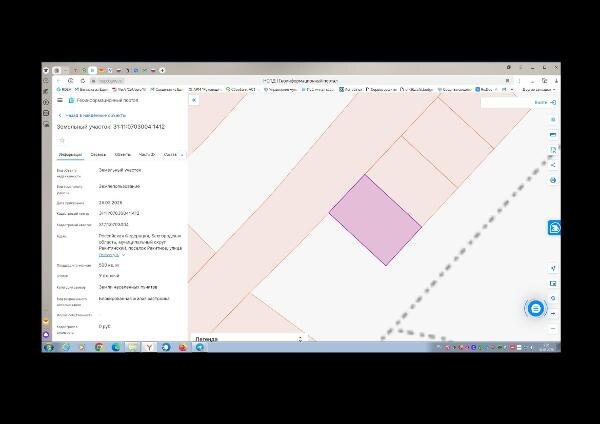Click the cadastral value 0 руб.

[x=104, y=326]
